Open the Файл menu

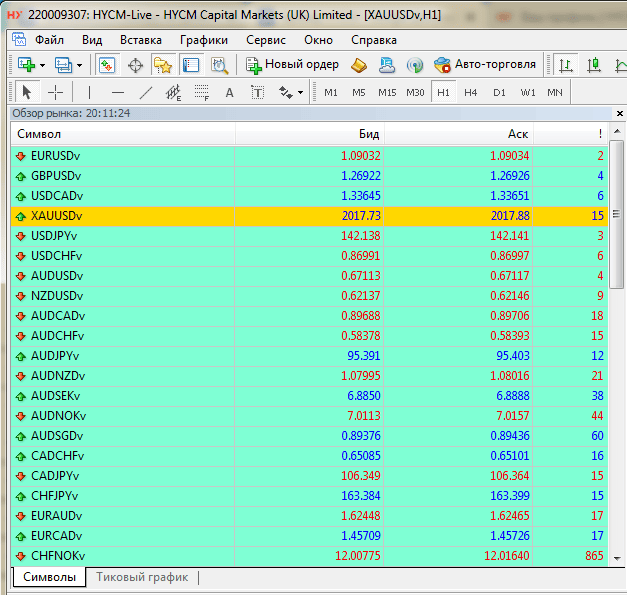tap(49, 40)
